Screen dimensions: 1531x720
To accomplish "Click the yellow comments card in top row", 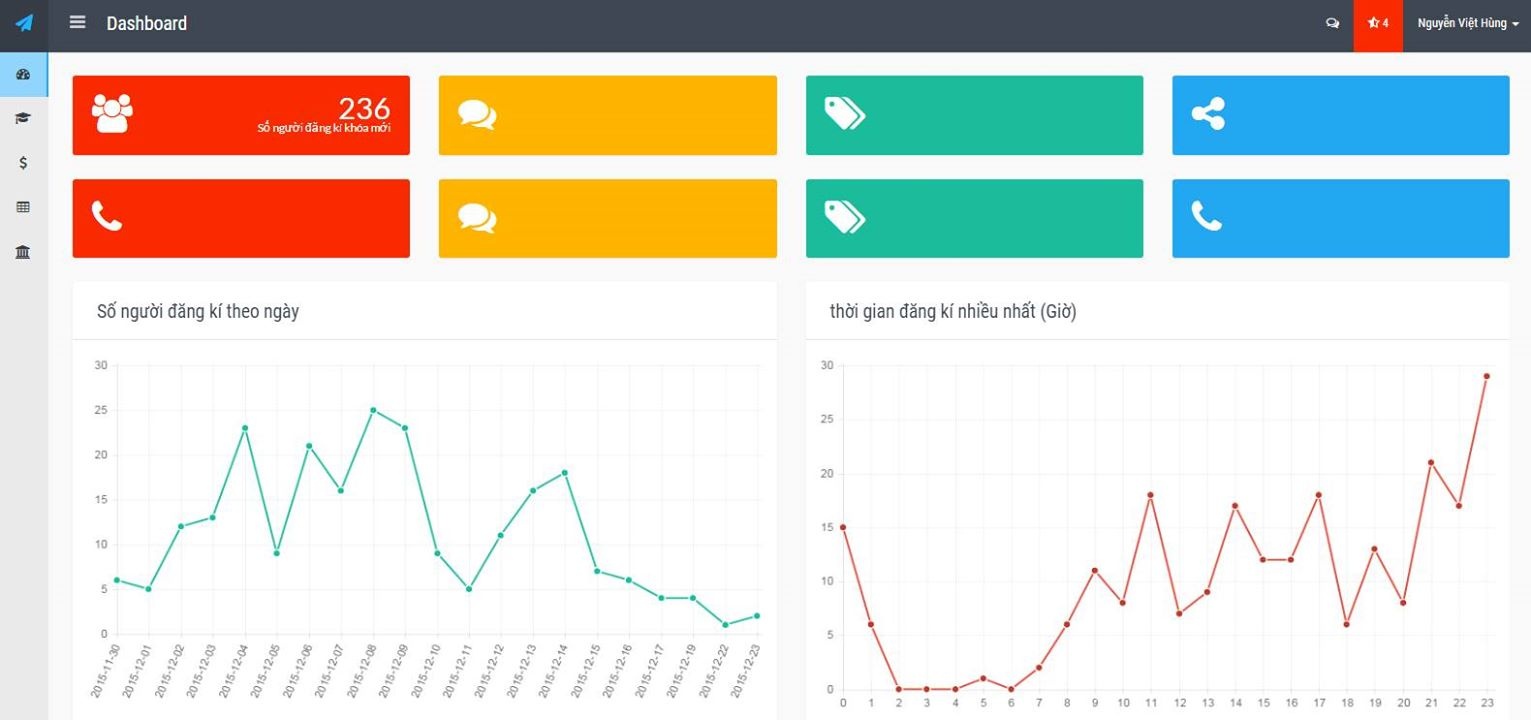I will pos(607,115).
